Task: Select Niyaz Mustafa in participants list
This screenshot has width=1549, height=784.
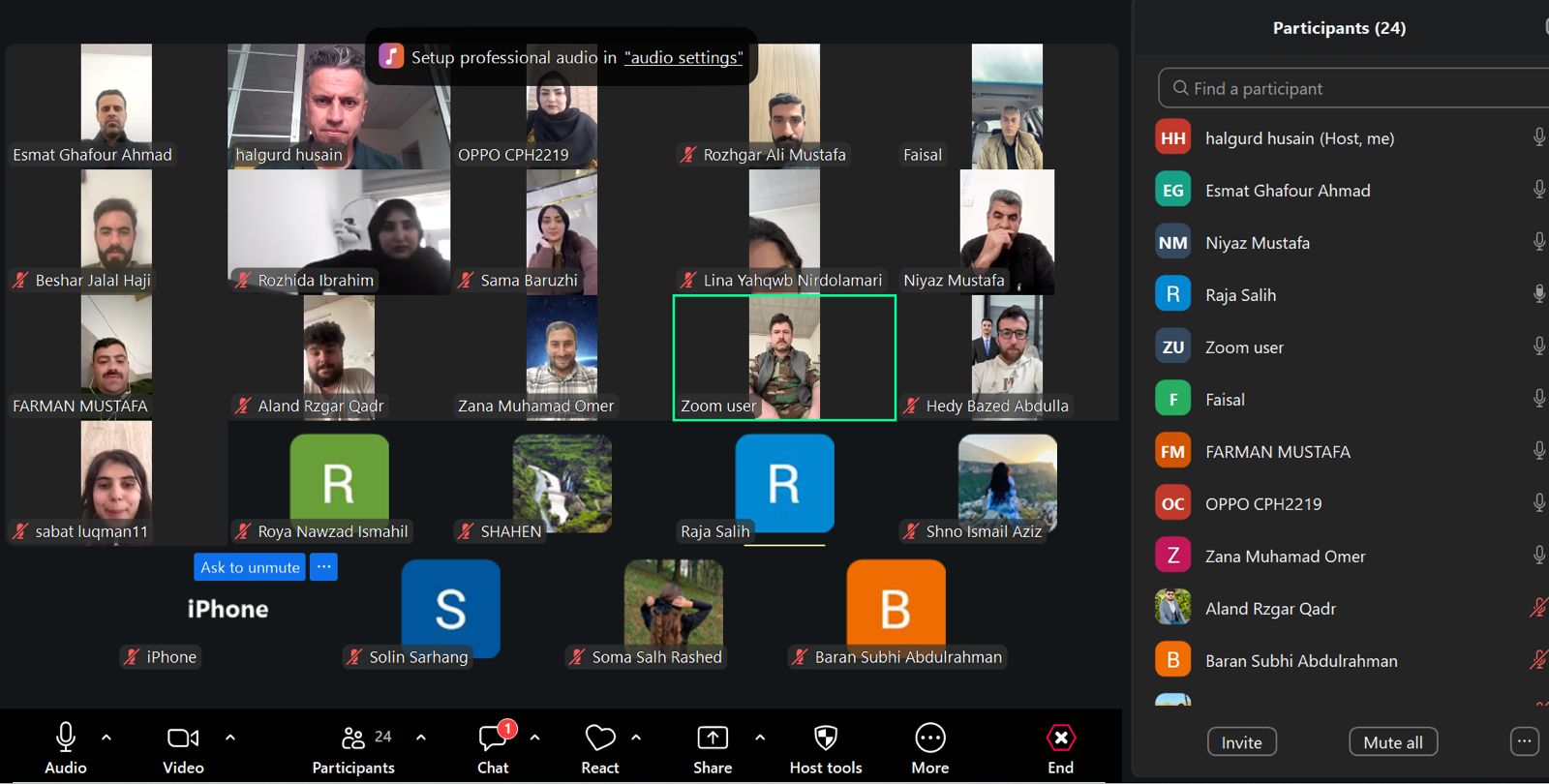Action: pyautogui.click(x=1257, y=243)
